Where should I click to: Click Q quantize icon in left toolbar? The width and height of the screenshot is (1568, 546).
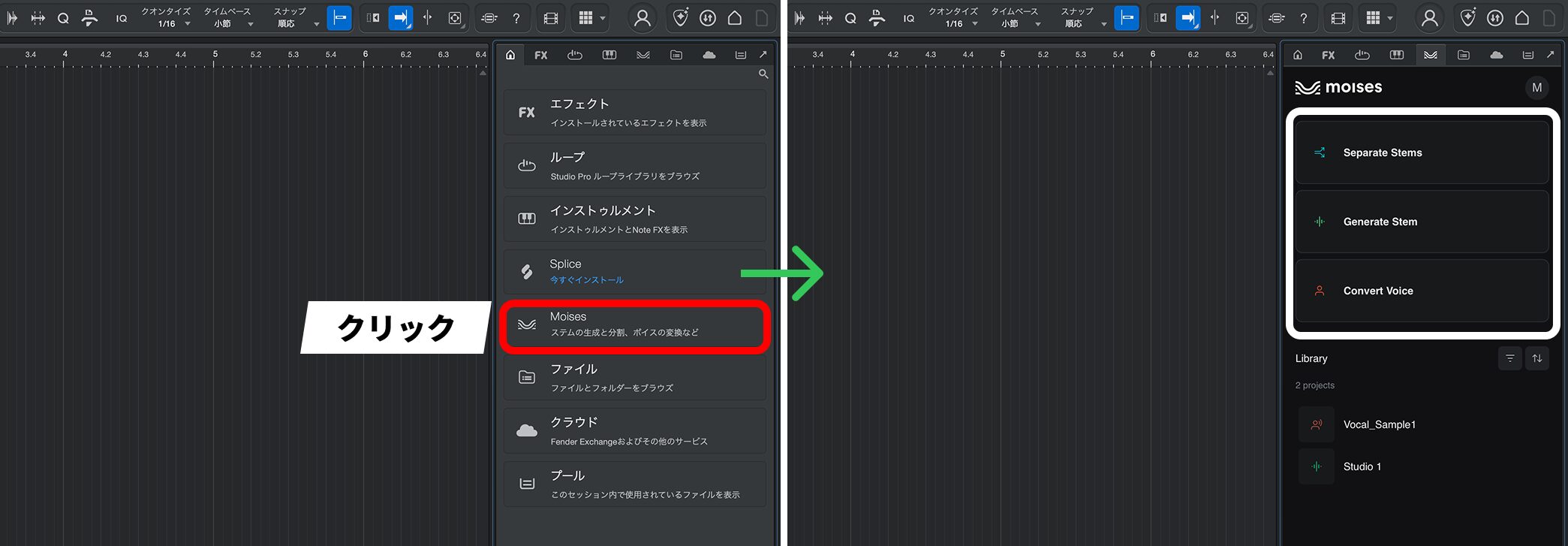click(63, 18)
